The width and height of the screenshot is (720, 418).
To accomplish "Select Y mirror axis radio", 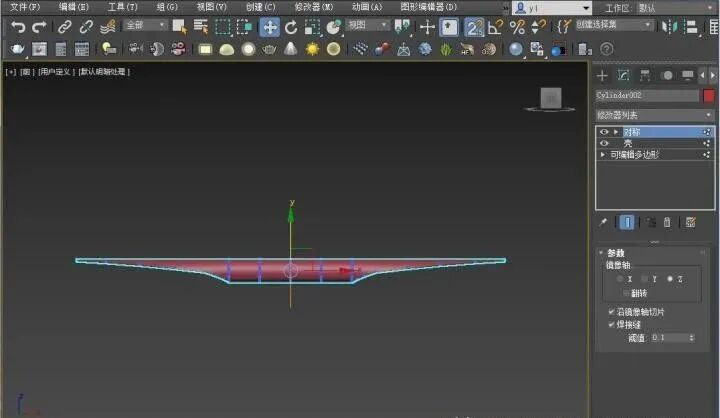I will (x=645, y=279).
